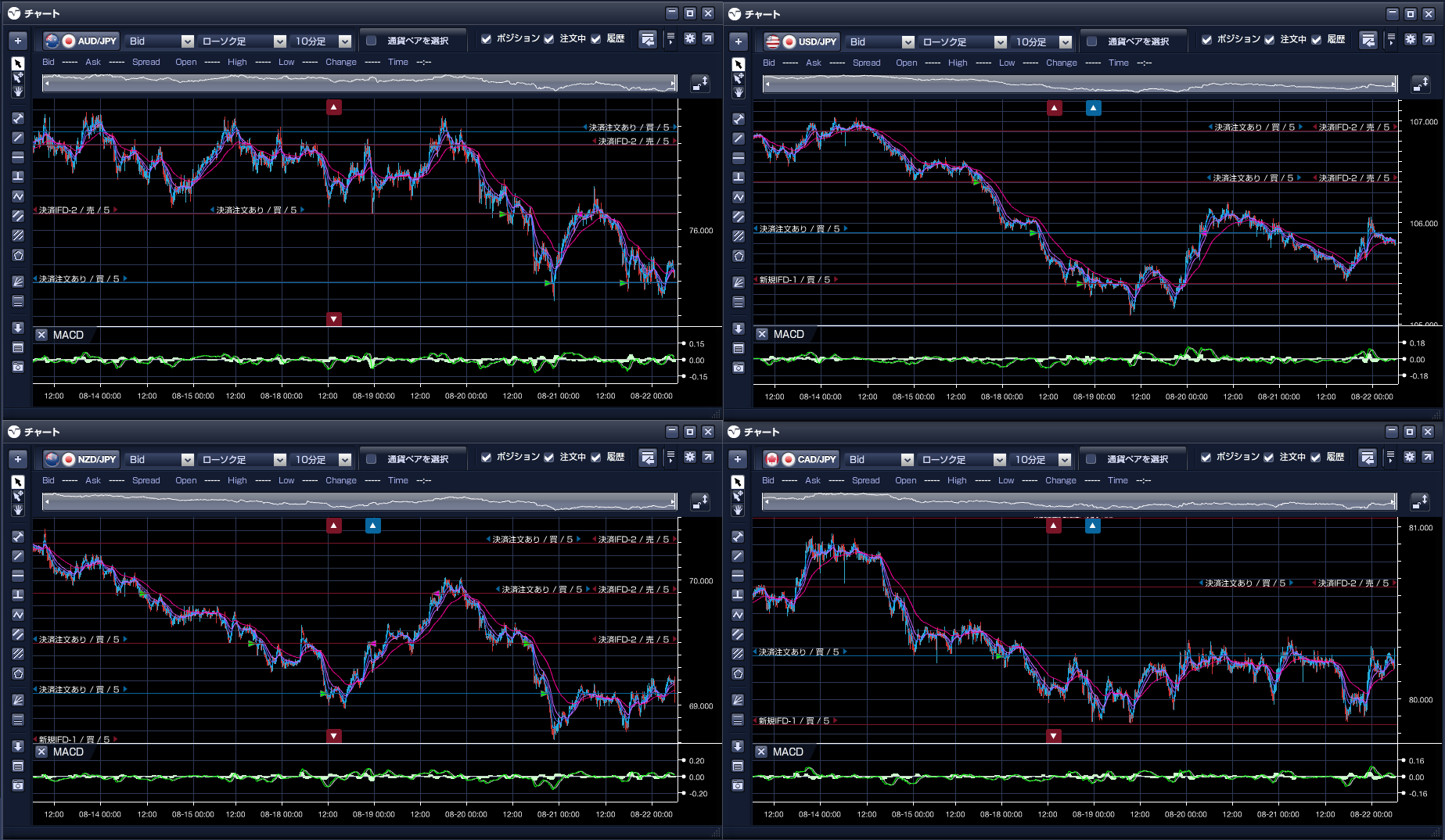Click the USD/JPY overview range navigator
The height and width of the screenshot is (840, 1445).
click(x=1080, y=84)
